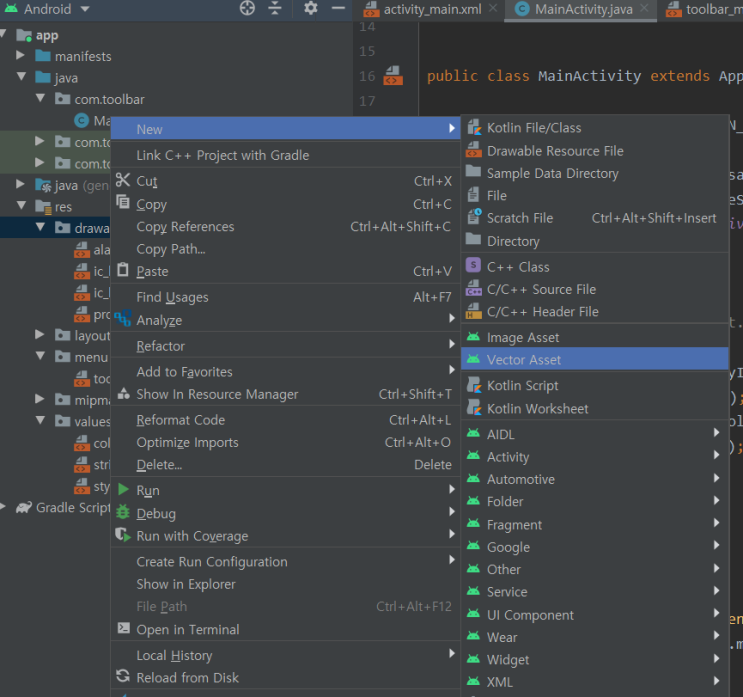Open the Service submenu

click(x=594, y=591)
